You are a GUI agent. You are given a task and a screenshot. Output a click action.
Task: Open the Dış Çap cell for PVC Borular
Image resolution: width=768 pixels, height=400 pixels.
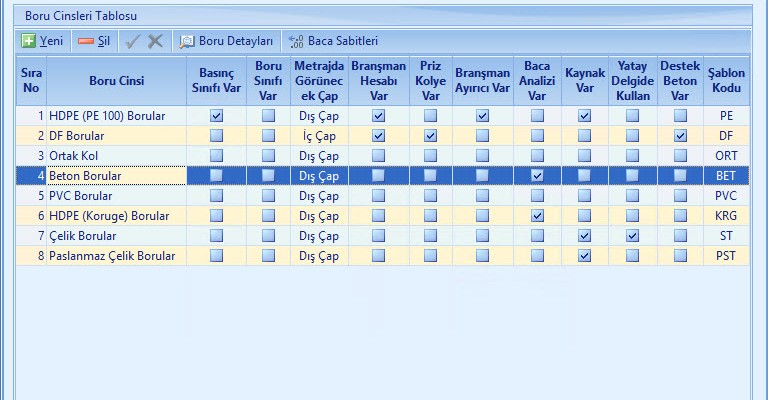tap(319, 196)
